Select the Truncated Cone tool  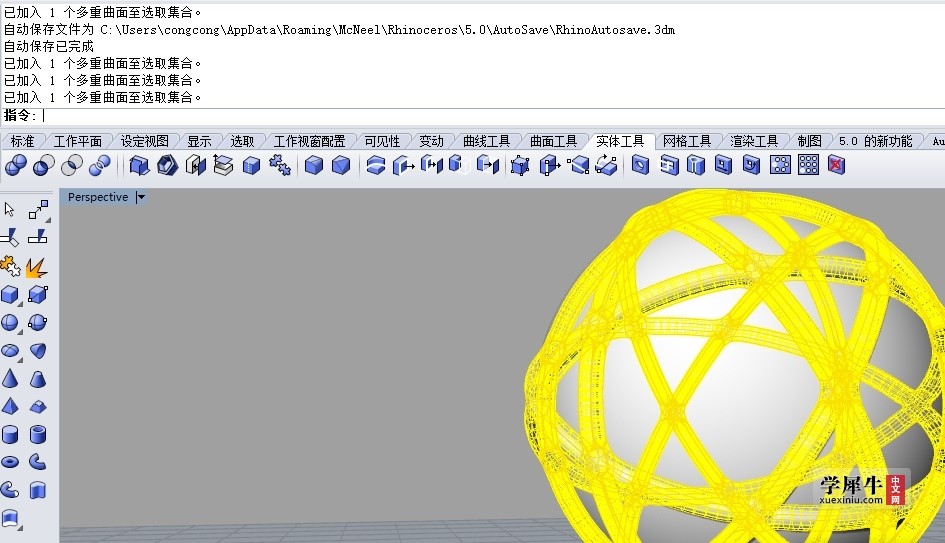37,378
